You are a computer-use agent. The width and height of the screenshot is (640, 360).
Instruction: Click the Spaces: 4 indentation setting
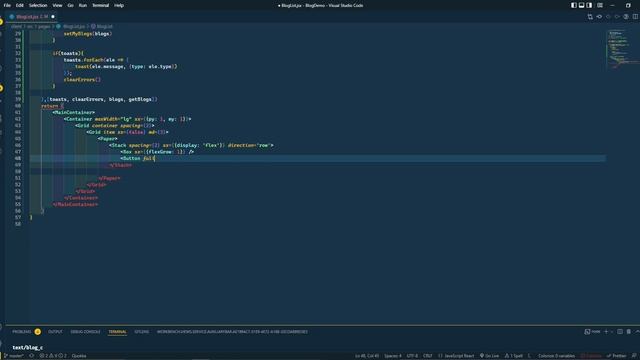[393, 356]
